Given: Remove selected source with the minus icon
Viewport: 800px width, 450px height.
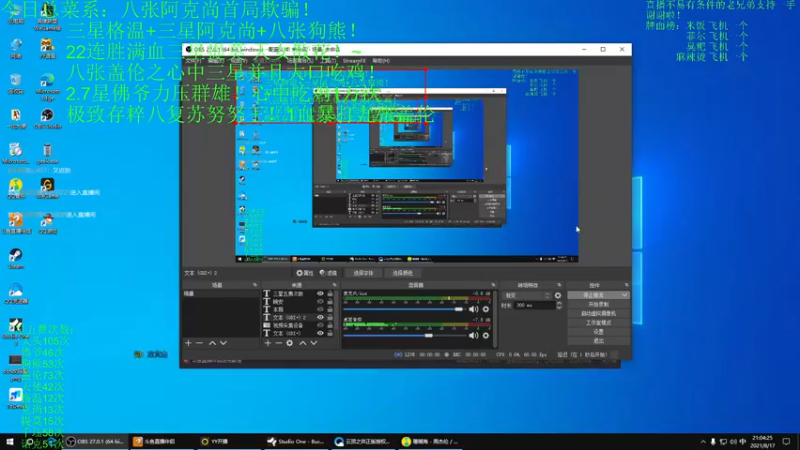Looking at the screenshot, I should pyautogui.click(x=279, y=343).
